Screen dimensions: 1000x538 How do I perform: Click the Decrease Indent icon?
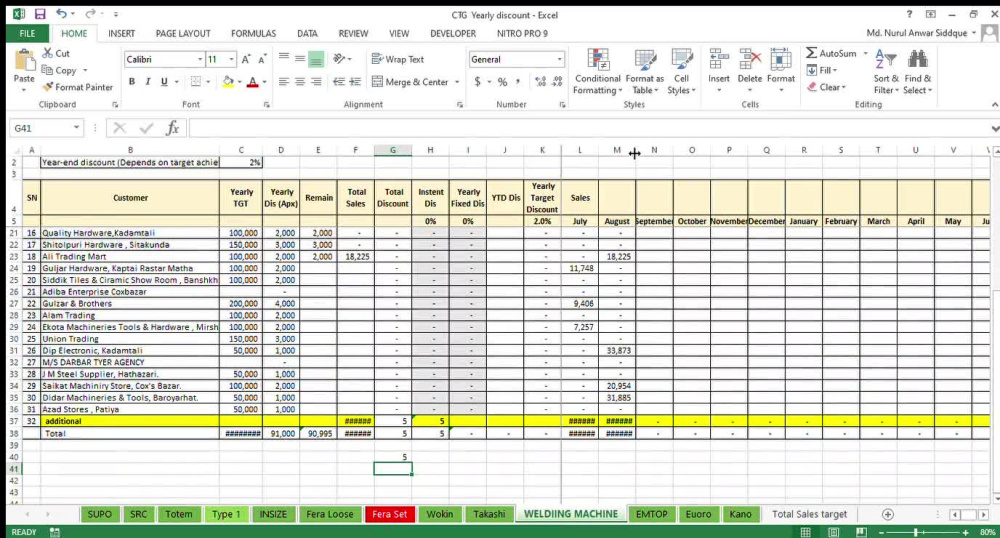pos(339,82)
